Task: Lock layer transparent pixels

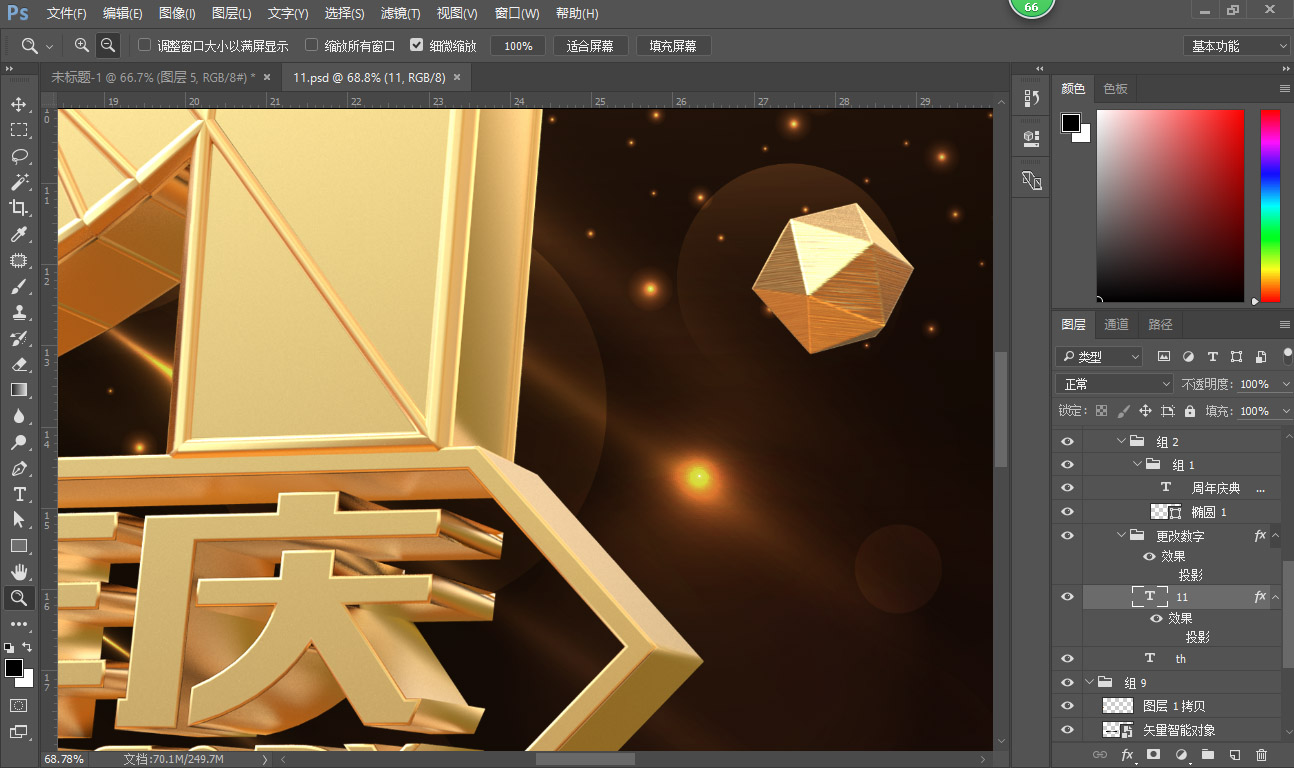Action: click(1101, 411)
